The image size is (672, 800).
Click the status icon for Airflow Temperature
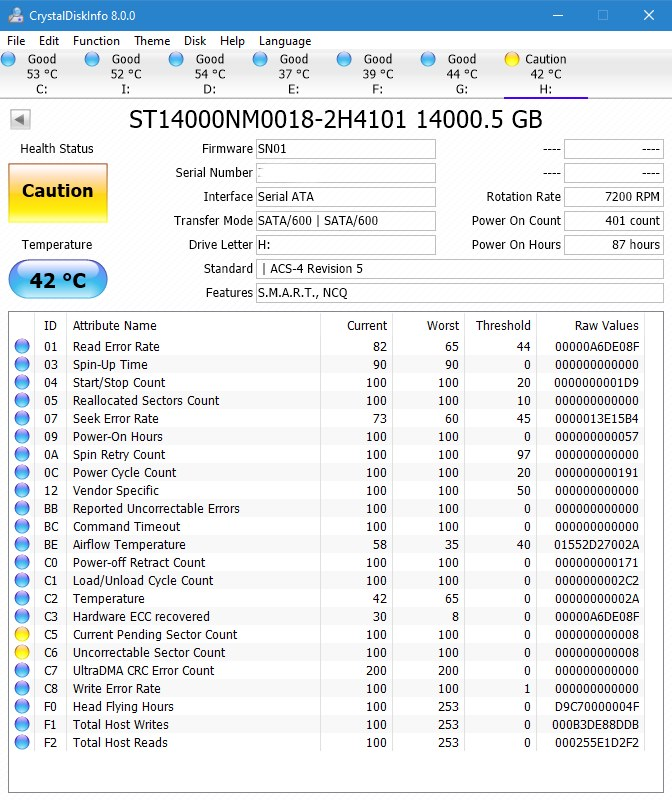point(22,544)
